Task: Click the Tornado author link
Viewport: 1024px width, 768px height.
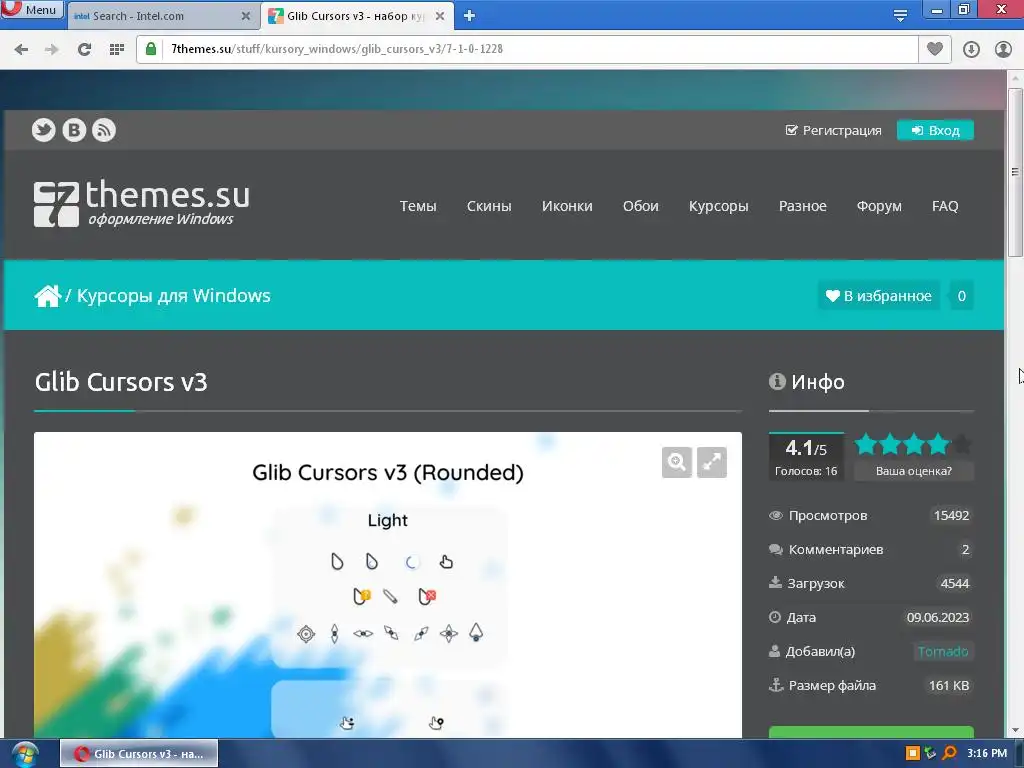Action: [x=942, y=651]
